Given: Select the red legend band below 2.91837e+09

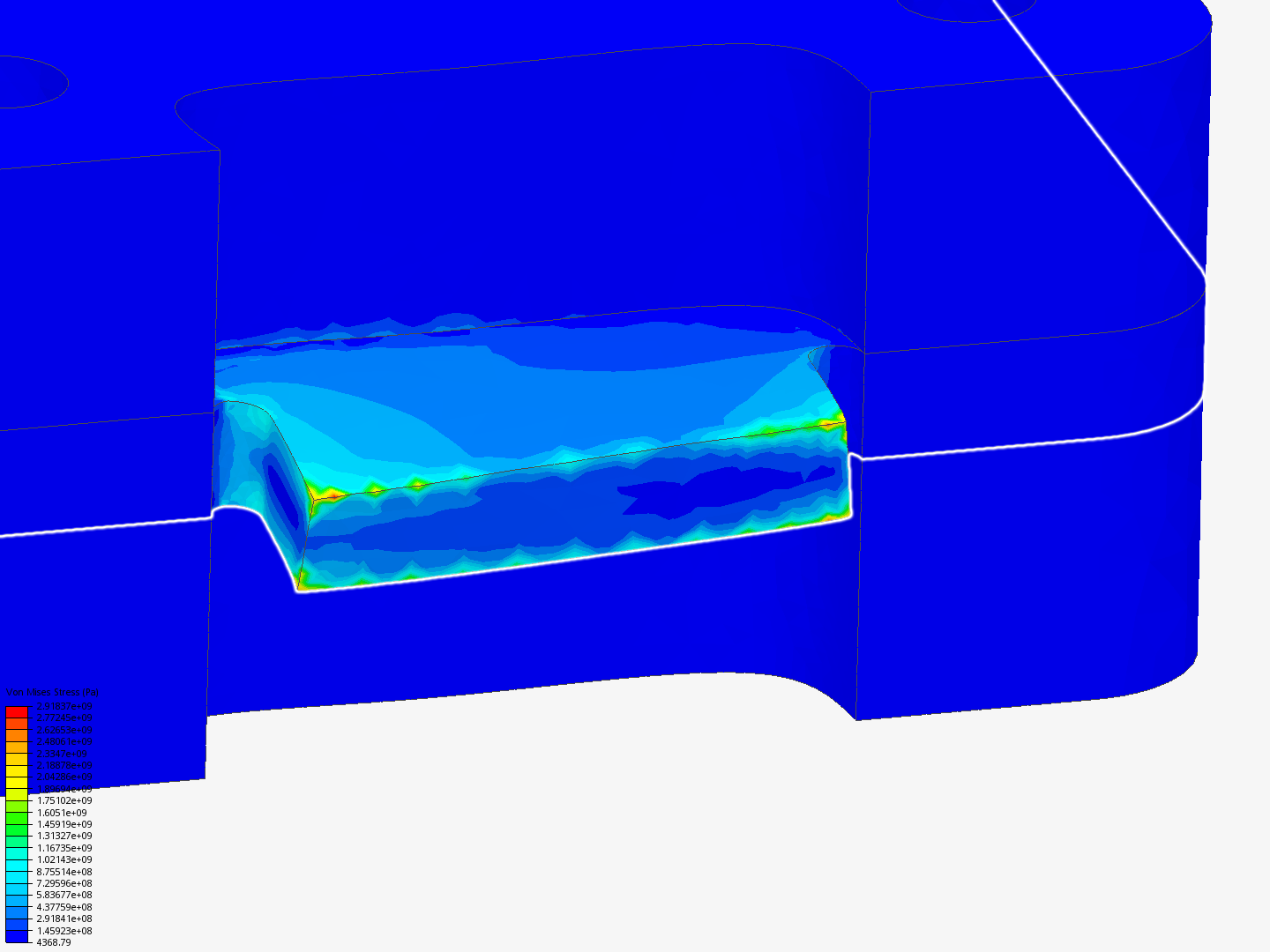Looking at the screenshot, I should click(x=17, y=712).
